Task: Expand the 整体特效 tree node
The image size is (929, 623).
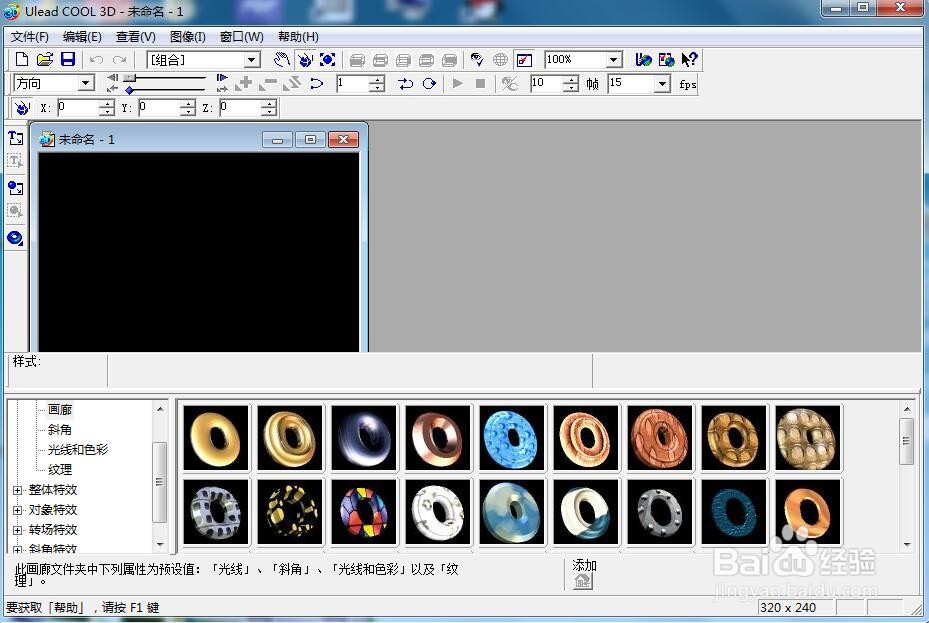Action: click(x=17, y=490)
